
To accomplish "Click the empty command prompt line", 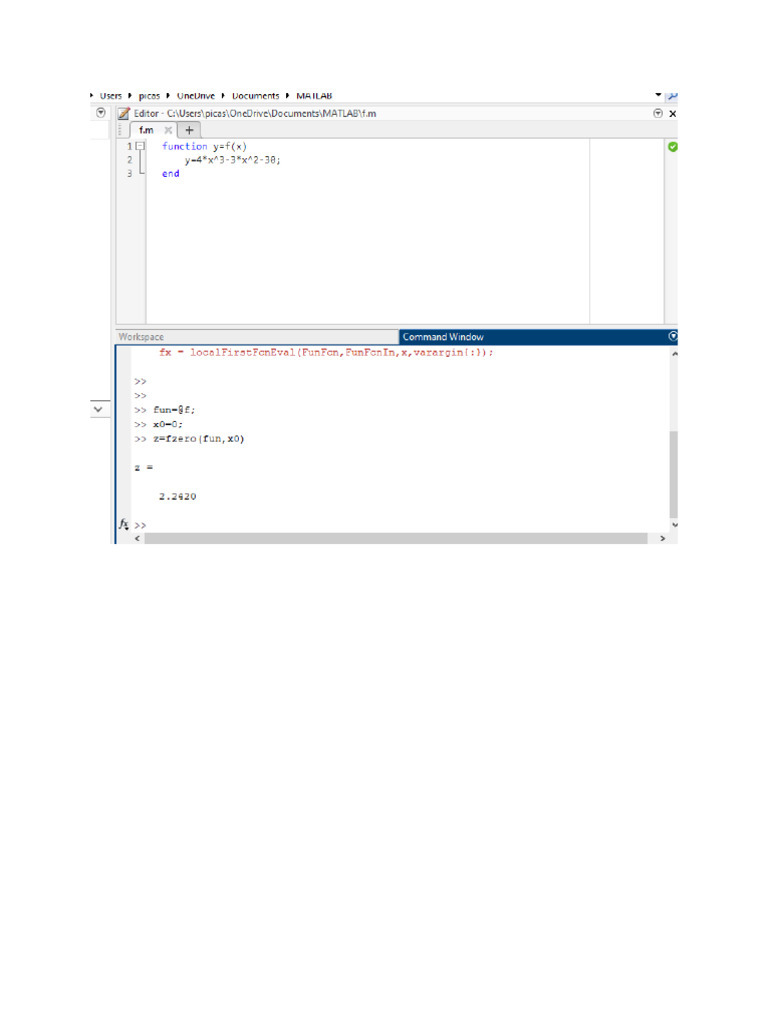I will pyautogui.click(x=398, y=524).
